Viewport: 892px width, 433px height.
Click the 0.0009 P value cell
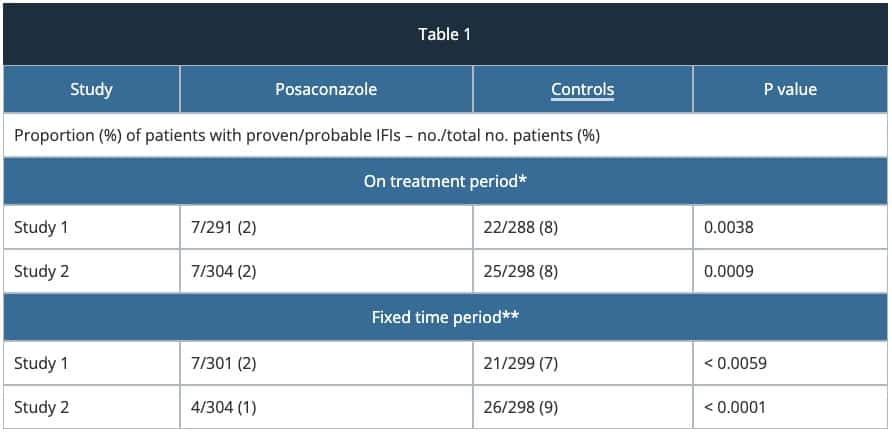729,272
